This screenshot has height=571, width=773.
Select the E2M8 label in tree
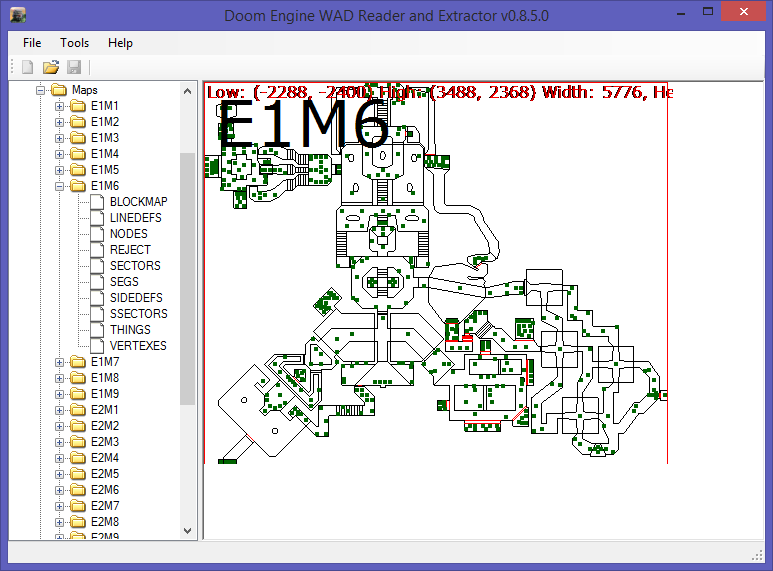coord(105,522)
